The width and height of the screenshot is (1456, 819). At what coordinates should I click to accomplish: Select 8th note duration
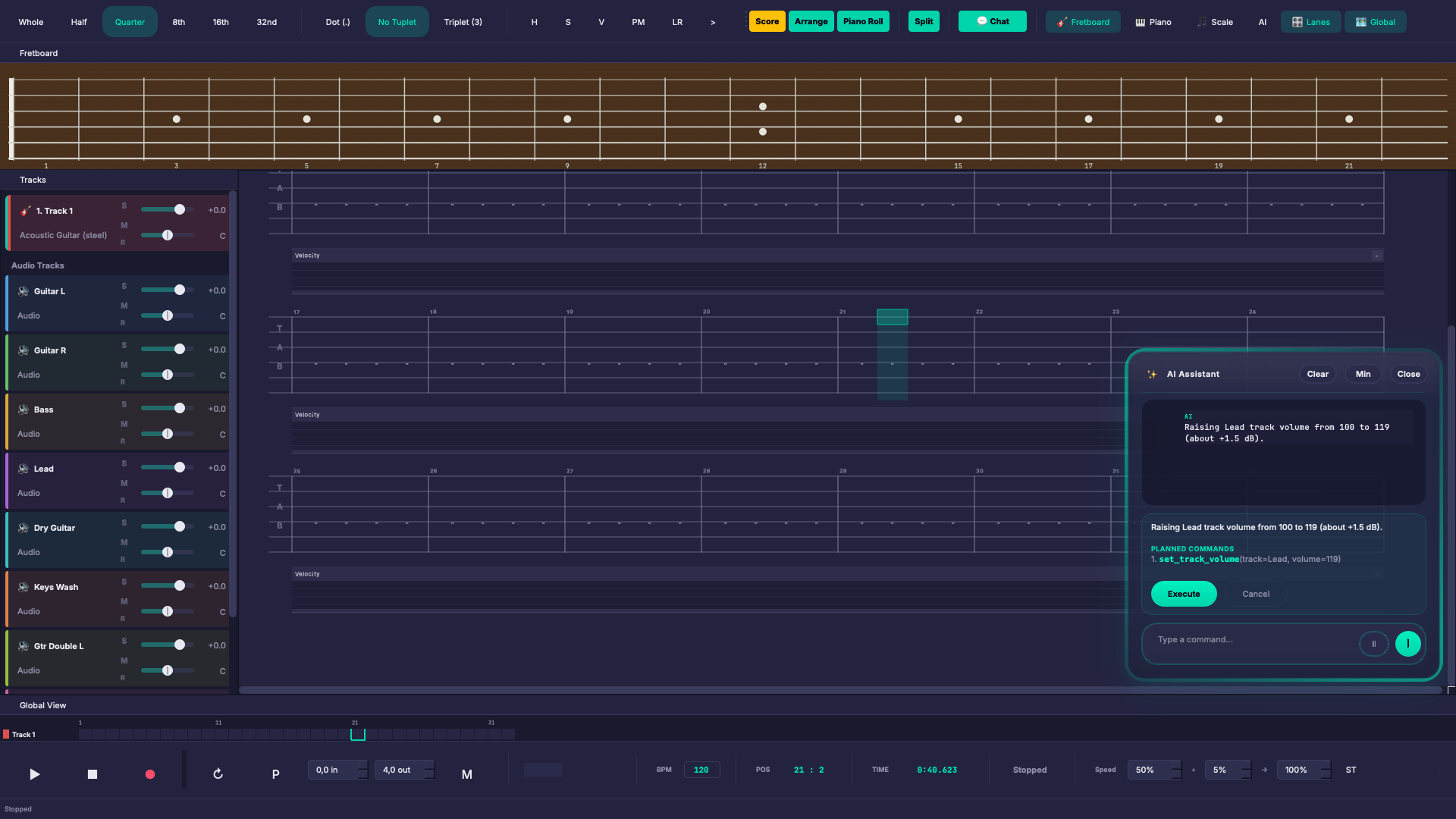pos(179,22)
